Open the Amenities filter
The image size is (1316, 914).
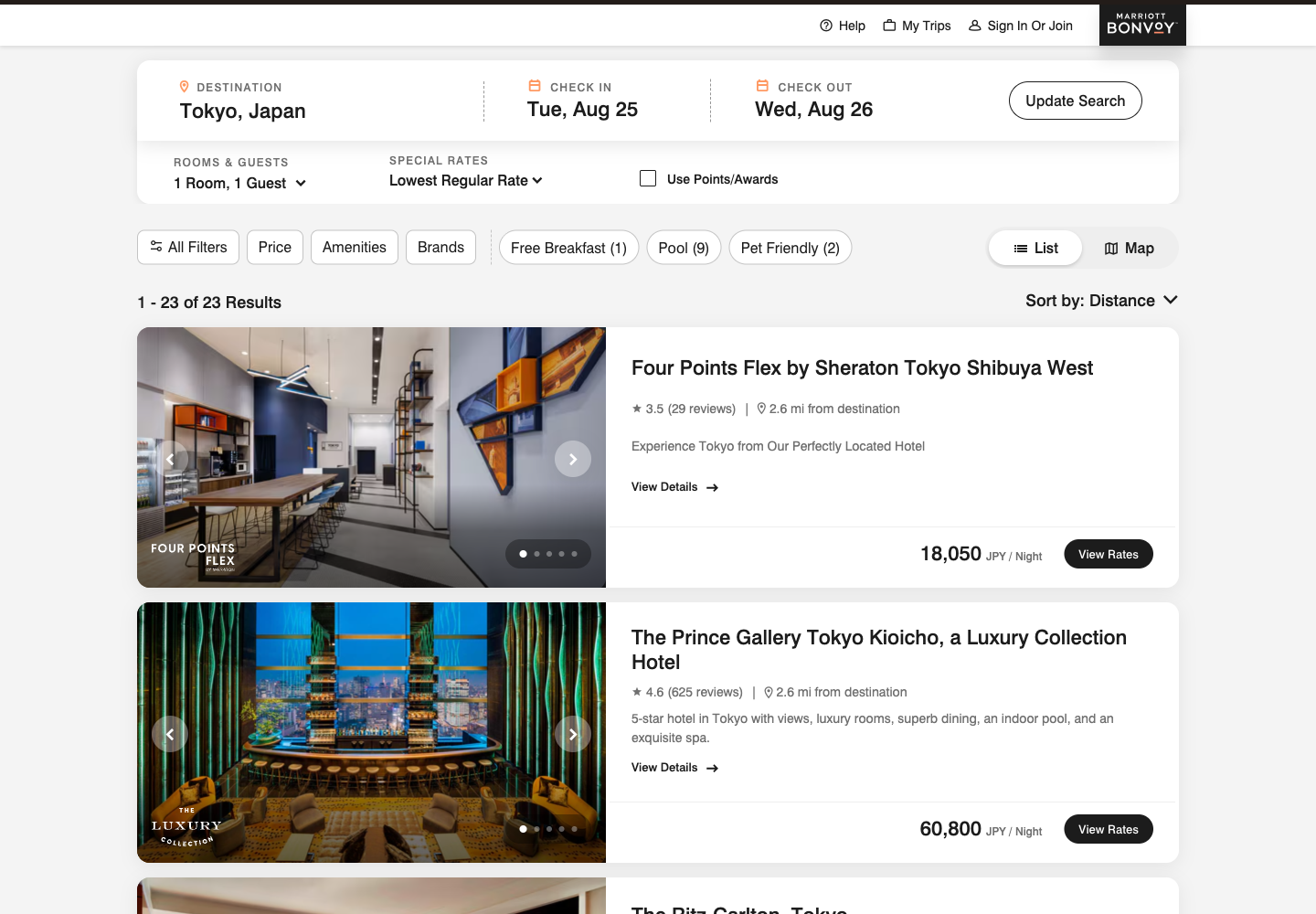tap(354, 247)
